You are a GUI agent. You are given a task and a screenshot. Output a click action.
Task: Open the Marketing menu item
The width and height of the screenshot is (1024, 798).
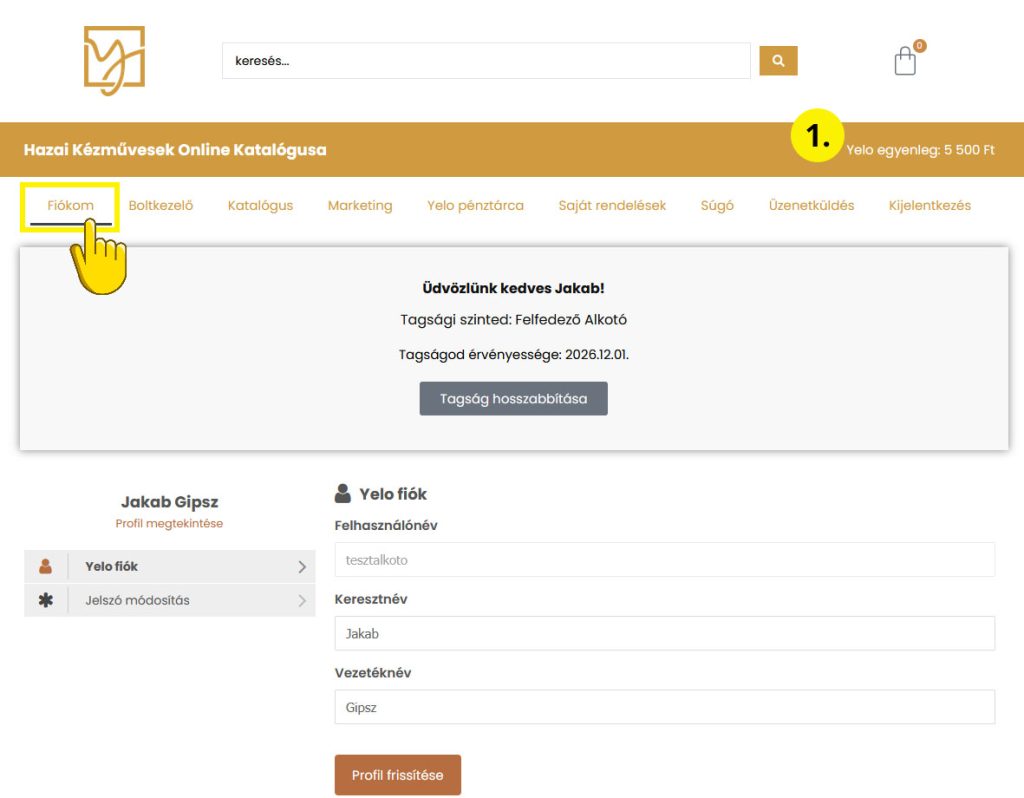pos(360,206)
